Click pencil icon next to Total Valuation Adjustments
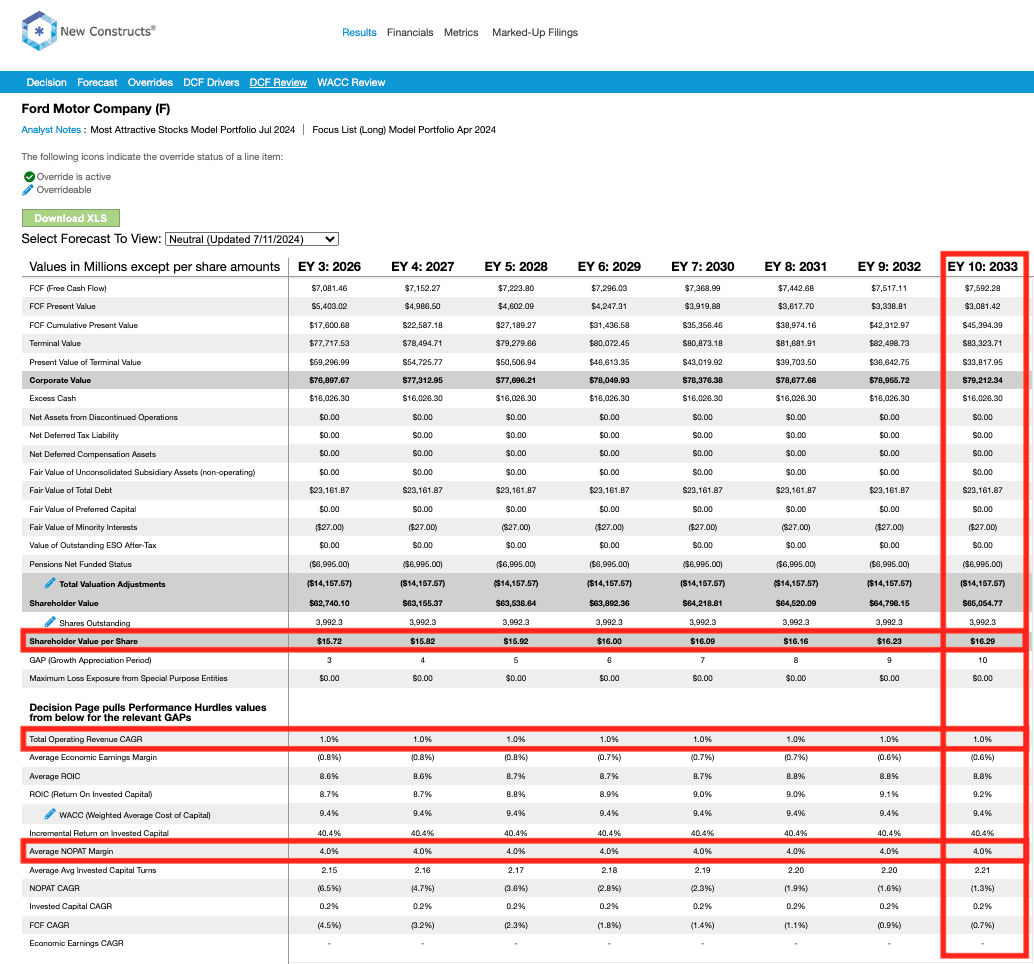Screen dimensions: 1034x964 click(x=49, y=583)
